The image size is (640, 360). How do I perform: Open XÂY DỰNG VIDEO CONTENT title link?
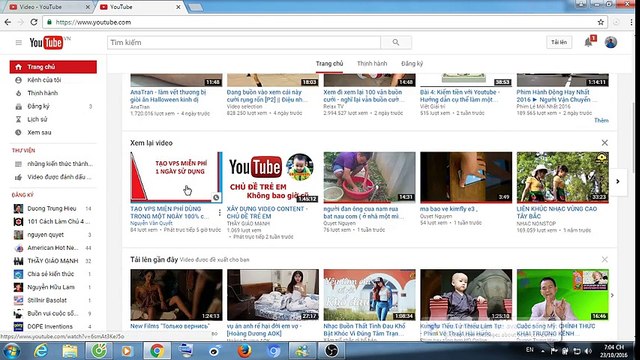coord(268,212)
